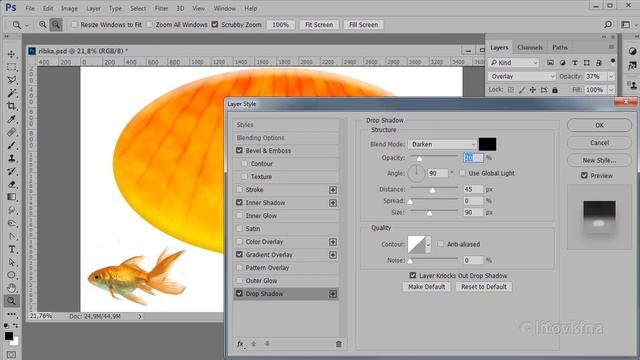This screenshot has width=640, height=360.
Task: Click the Fit Screen button
Action: [x=319, y=24]
